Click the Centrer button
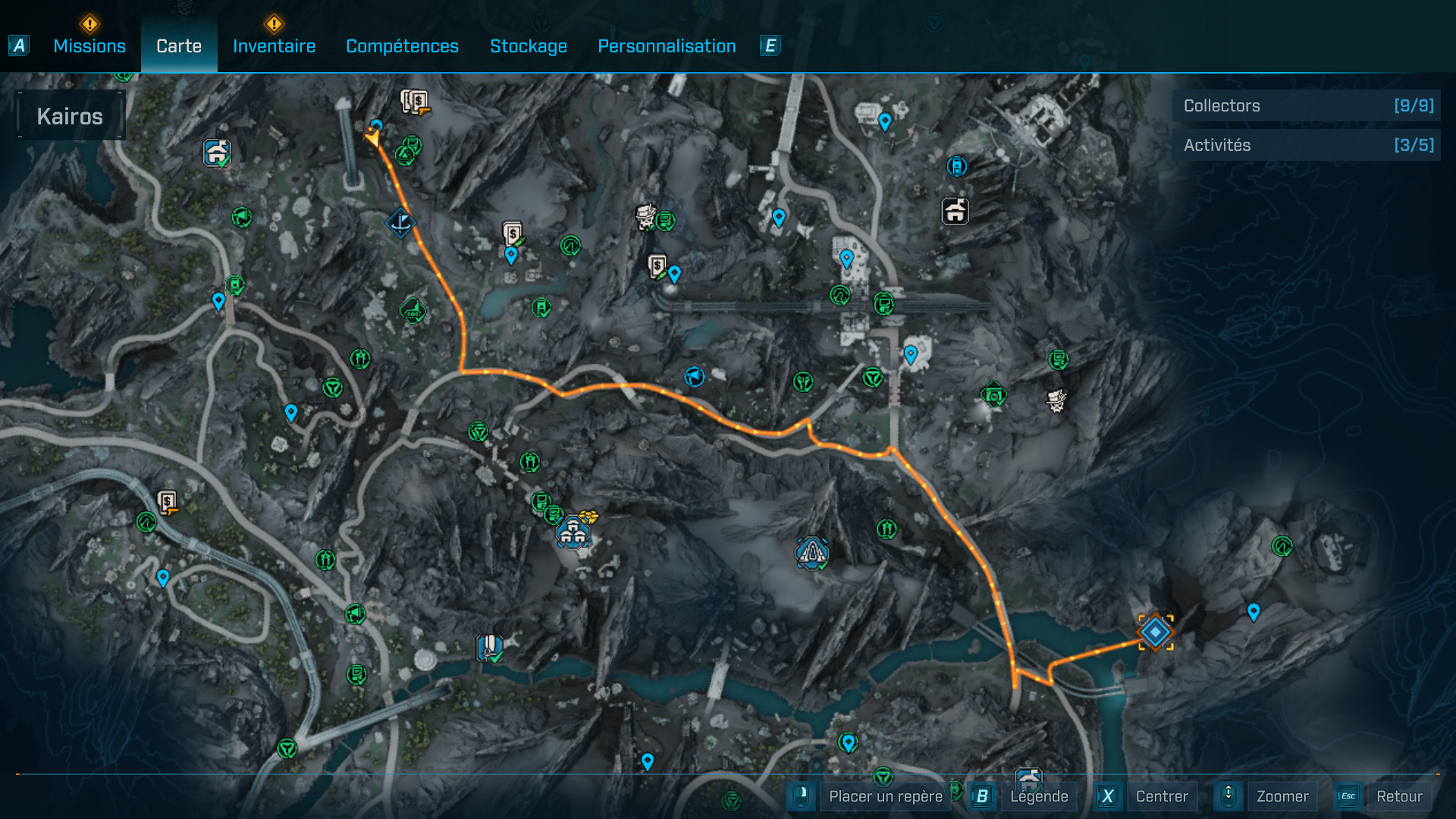This screenshot has width=1456, height=819. point(1161,796)
